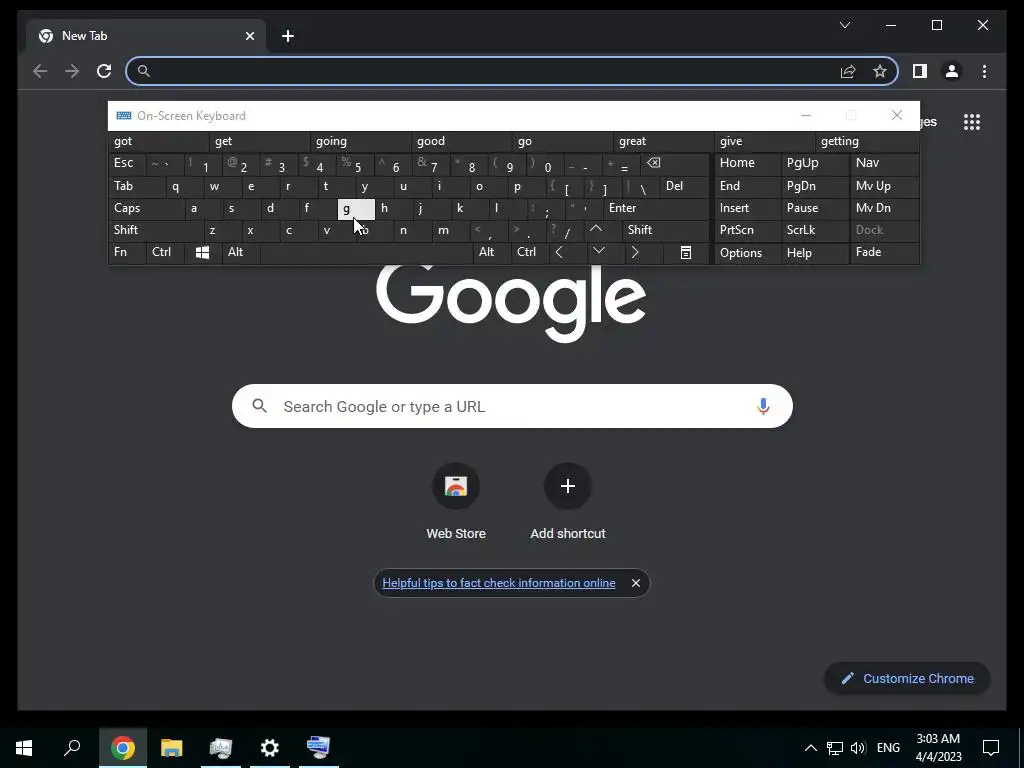
Task: Click the PrtScn key on On-Screen Keyboard
Action: point(747,230)
